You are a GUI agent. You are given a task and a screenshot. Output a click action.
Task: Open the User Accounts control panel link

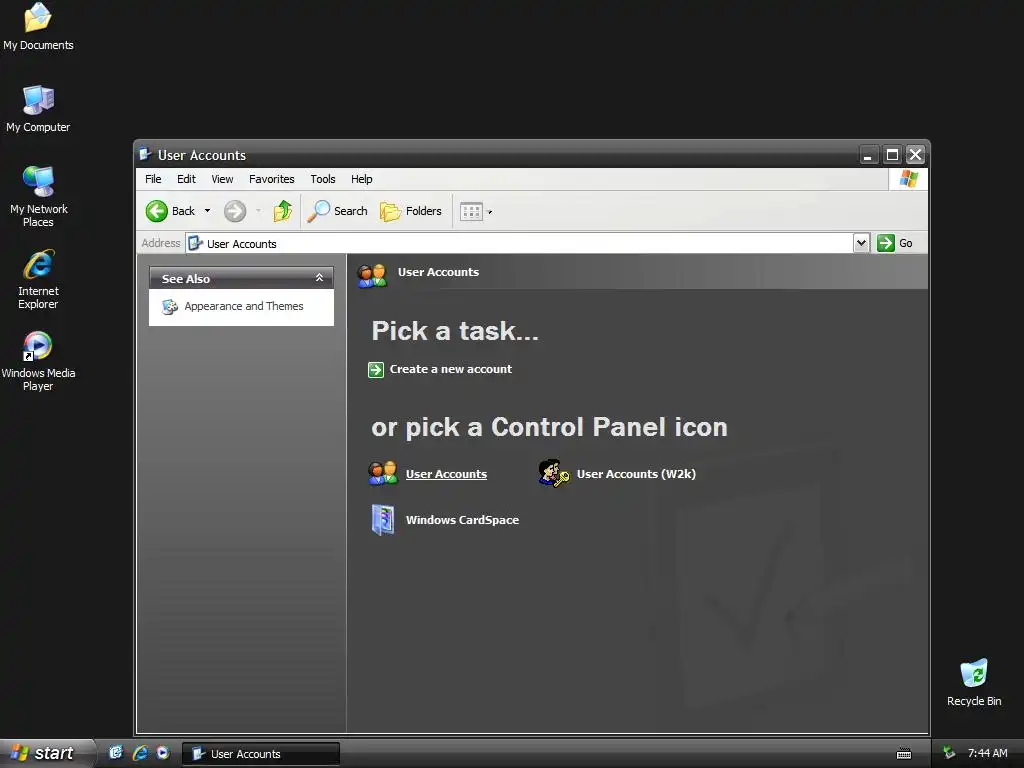pyautogui.click(x=446, y=474)
